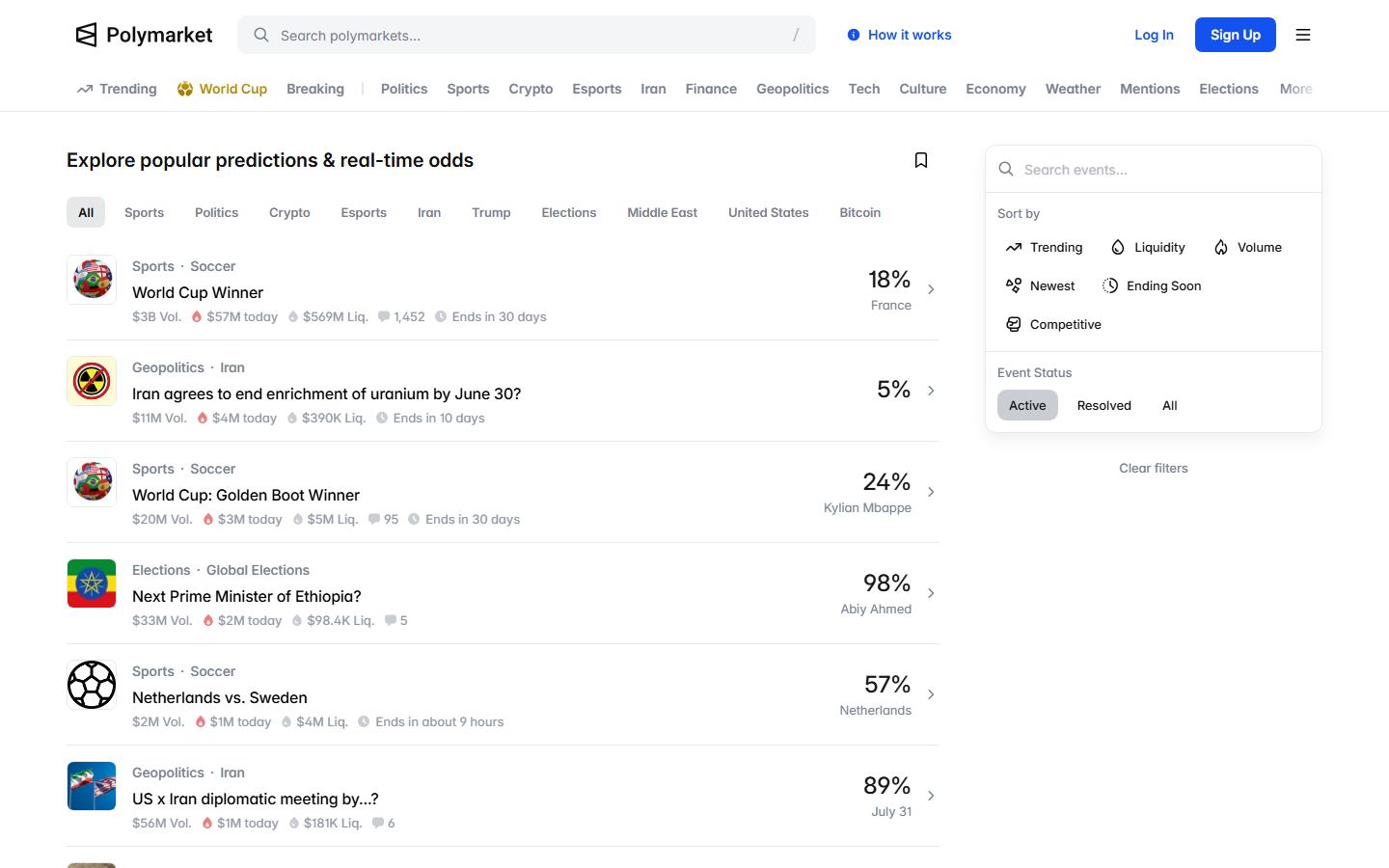The image size is (1389, 868).
Task: Select the Esports filter chip
Action: 364,212
